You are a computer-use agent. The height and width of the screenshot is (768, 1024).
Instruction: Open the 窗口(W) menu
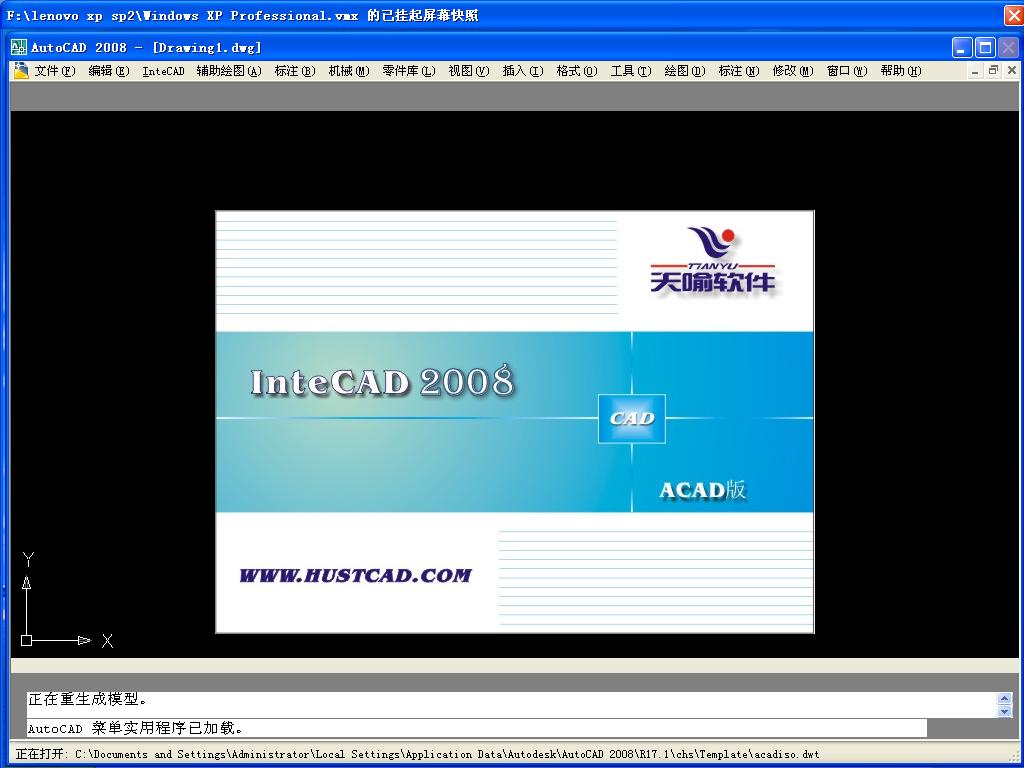[846, 71]
